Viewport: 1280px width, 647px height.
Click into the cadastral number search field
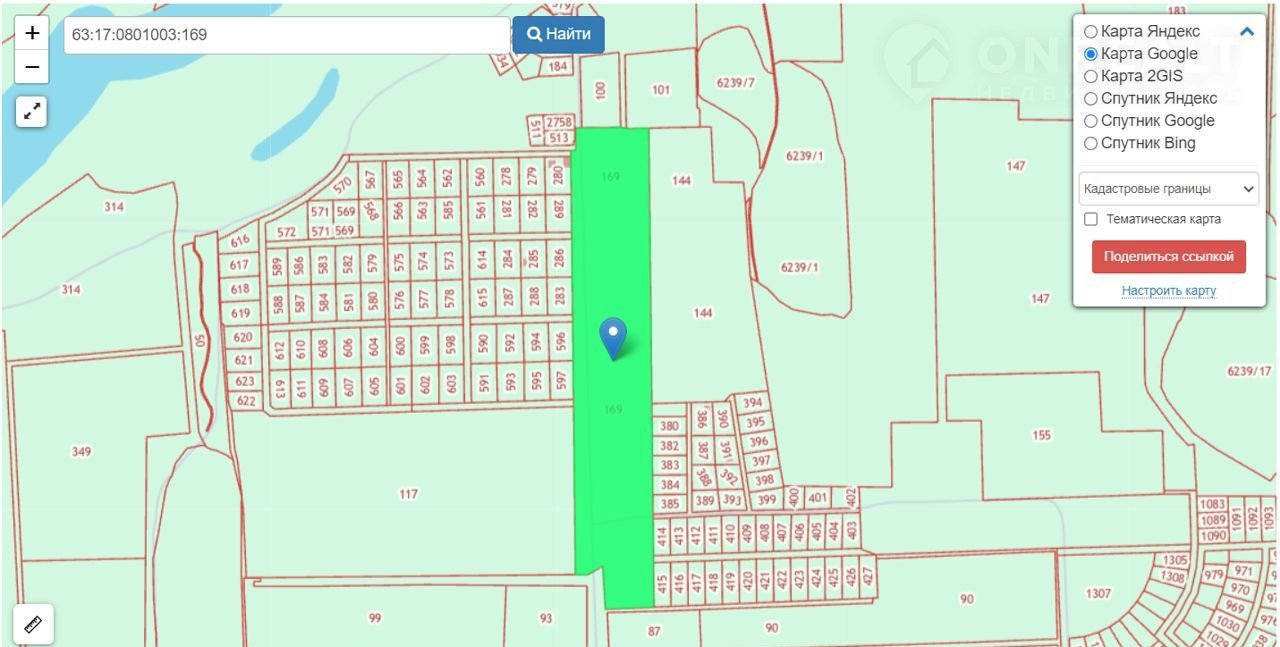(x=286, y=35)
